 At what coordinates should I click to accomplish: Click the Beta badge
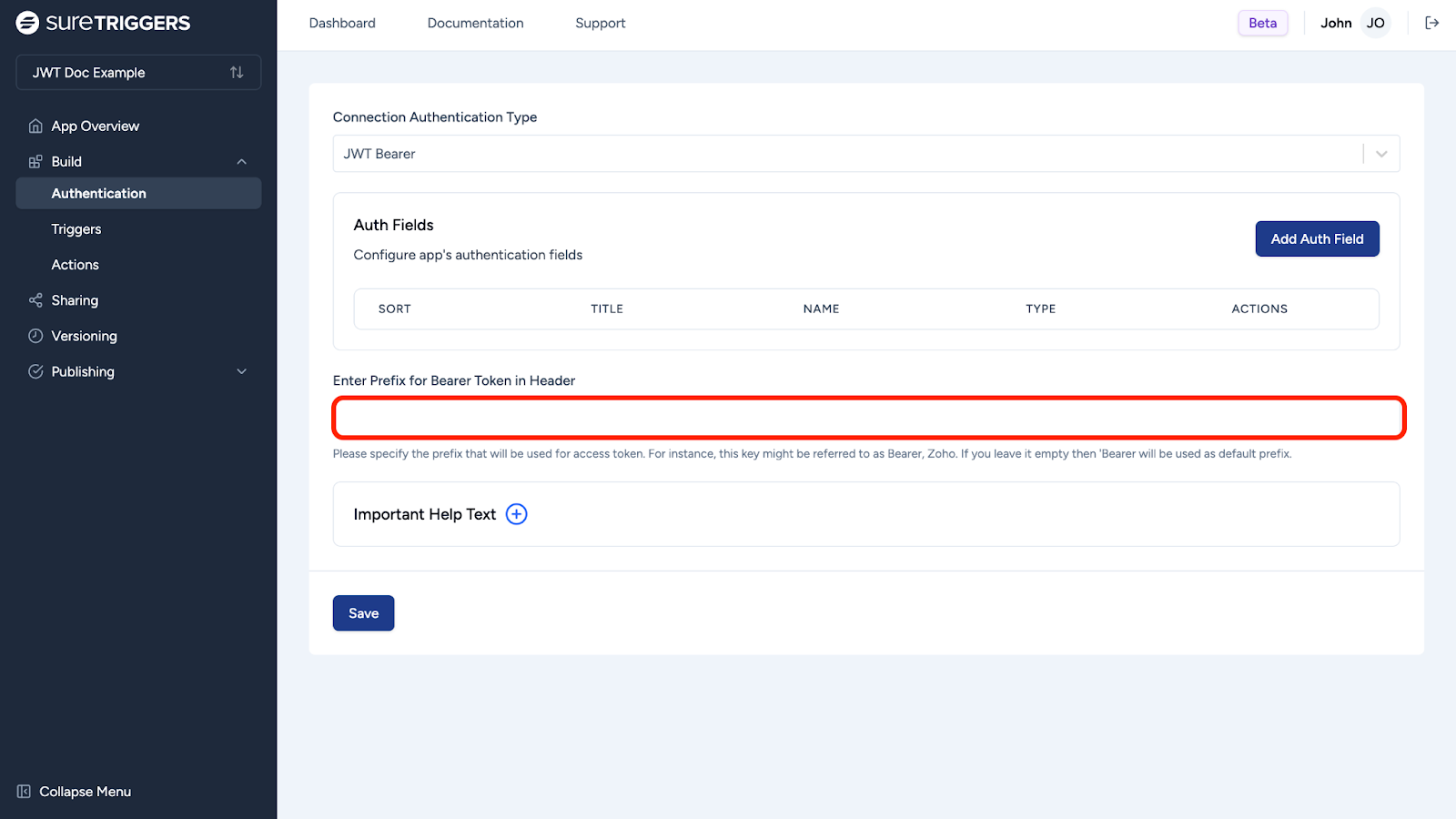coord(1262,23)
